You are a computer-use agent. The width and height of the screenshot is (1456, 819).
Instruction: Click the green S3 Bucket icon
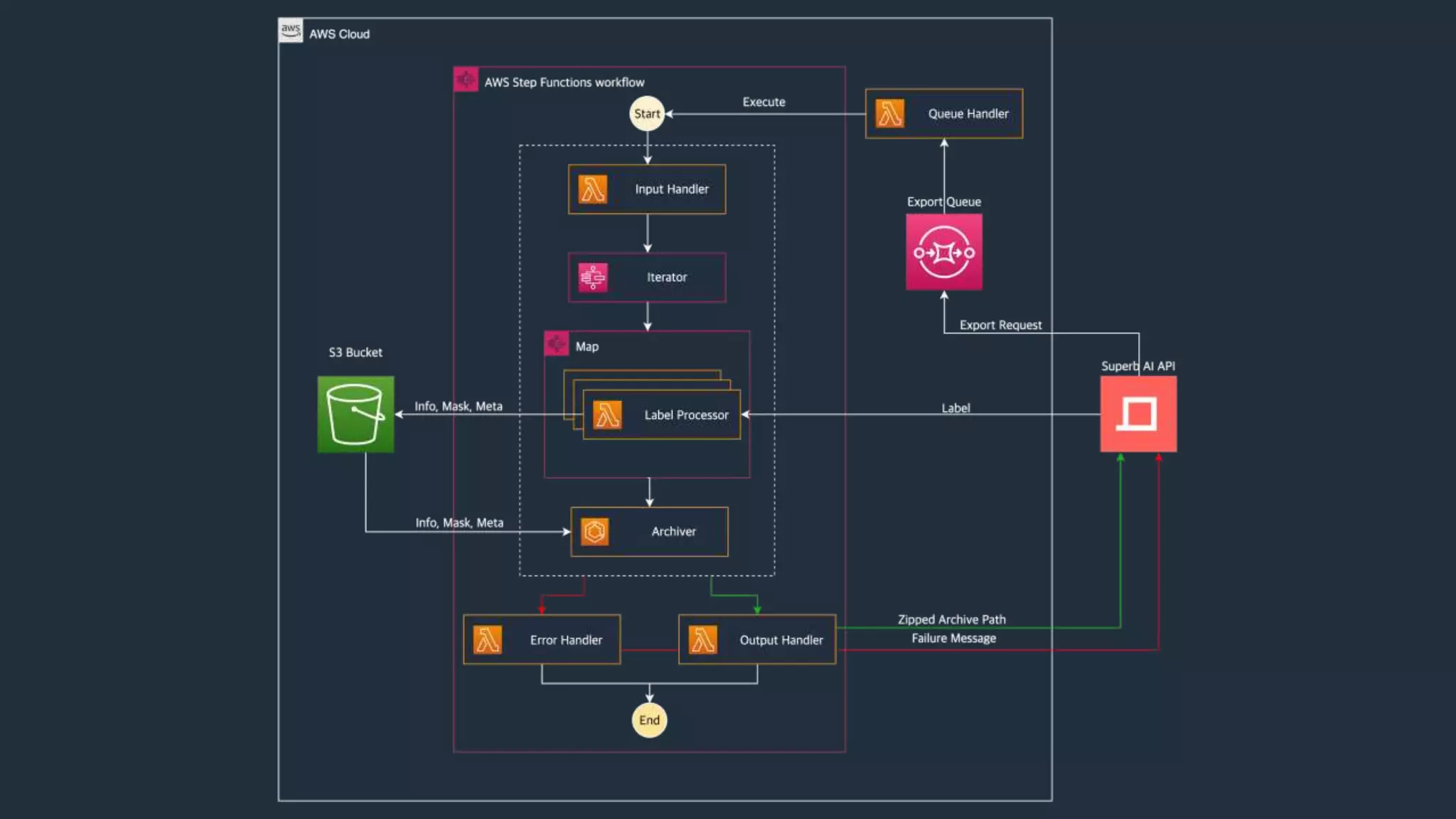coord(355,414)
